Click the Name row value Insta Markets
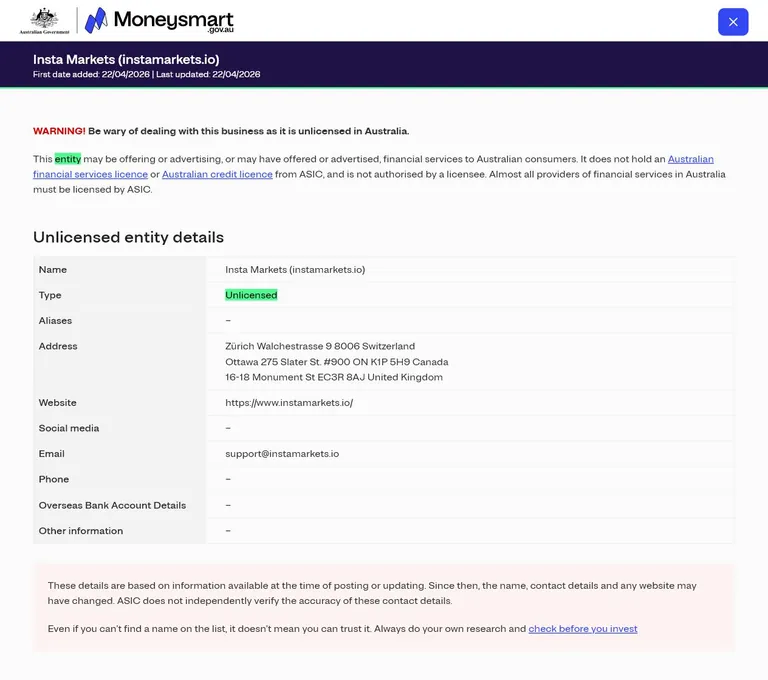 click(x=295, y=270)
